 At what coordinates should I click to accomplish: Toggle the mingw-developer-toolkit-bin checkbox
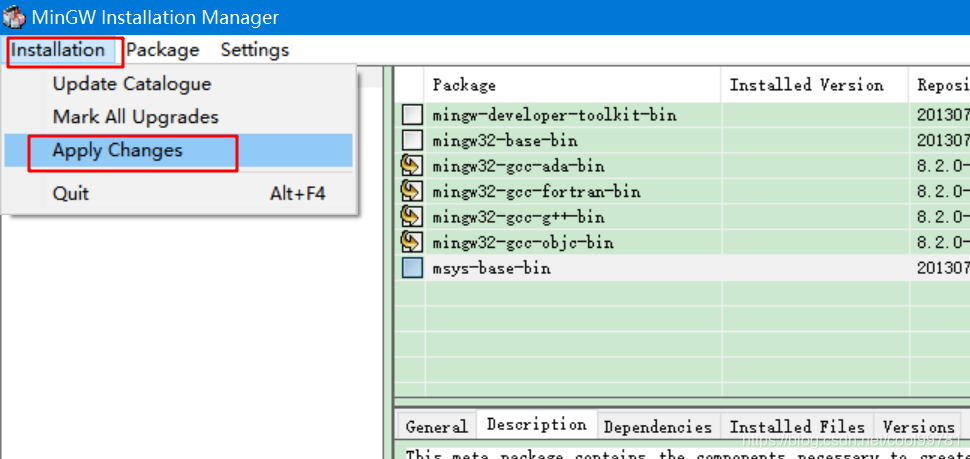pos(412,115)
